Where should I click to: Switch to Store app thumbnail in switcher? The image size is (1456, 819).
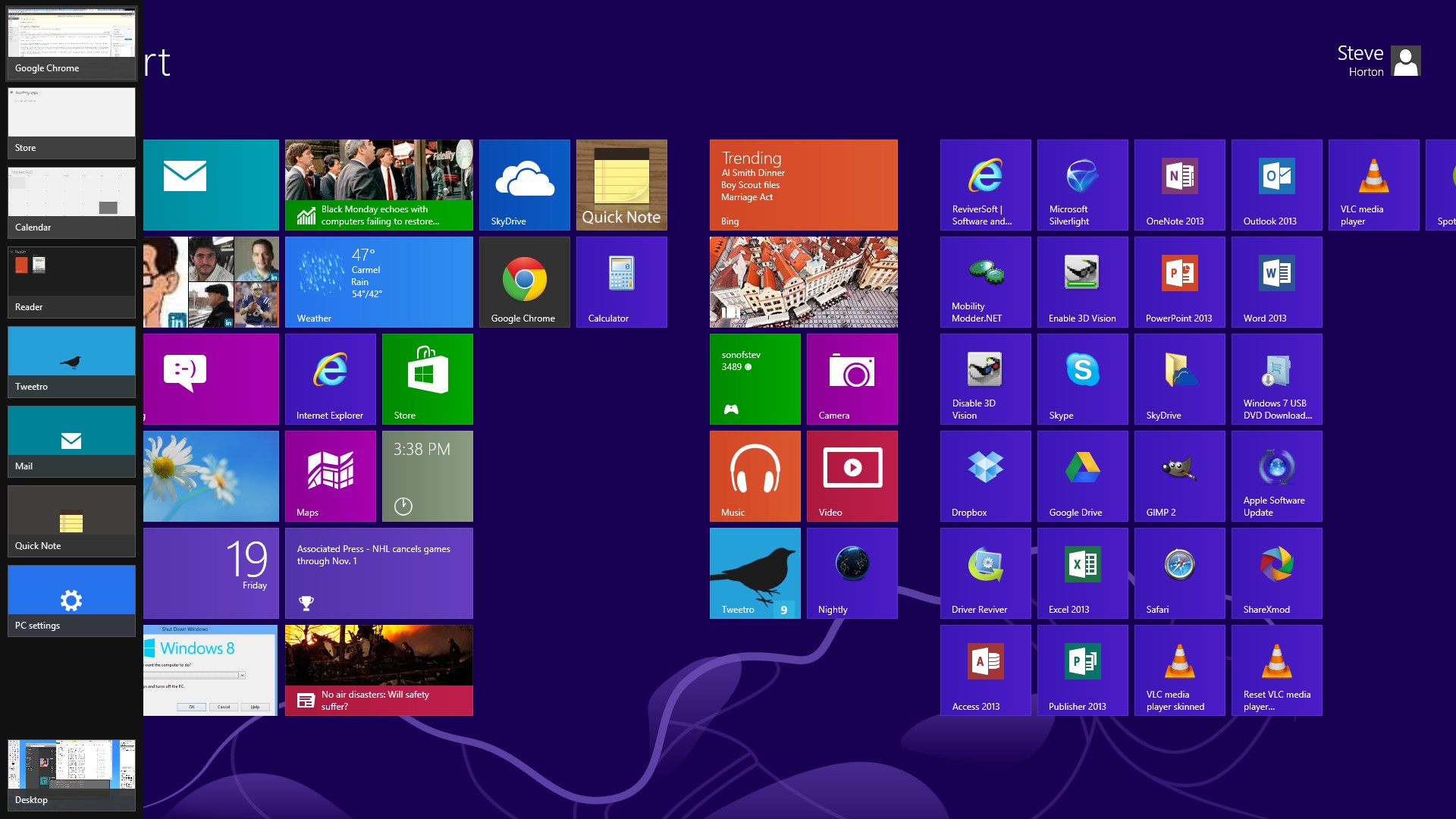click(71, 123)
